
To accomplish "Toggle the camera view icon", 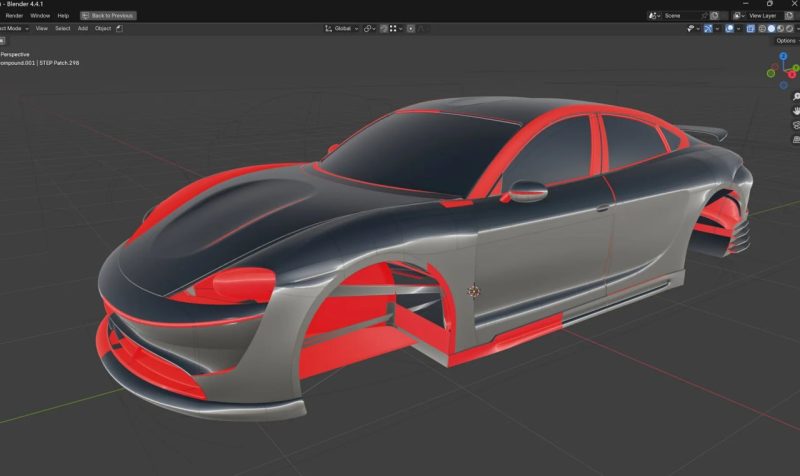I will 796,125.
